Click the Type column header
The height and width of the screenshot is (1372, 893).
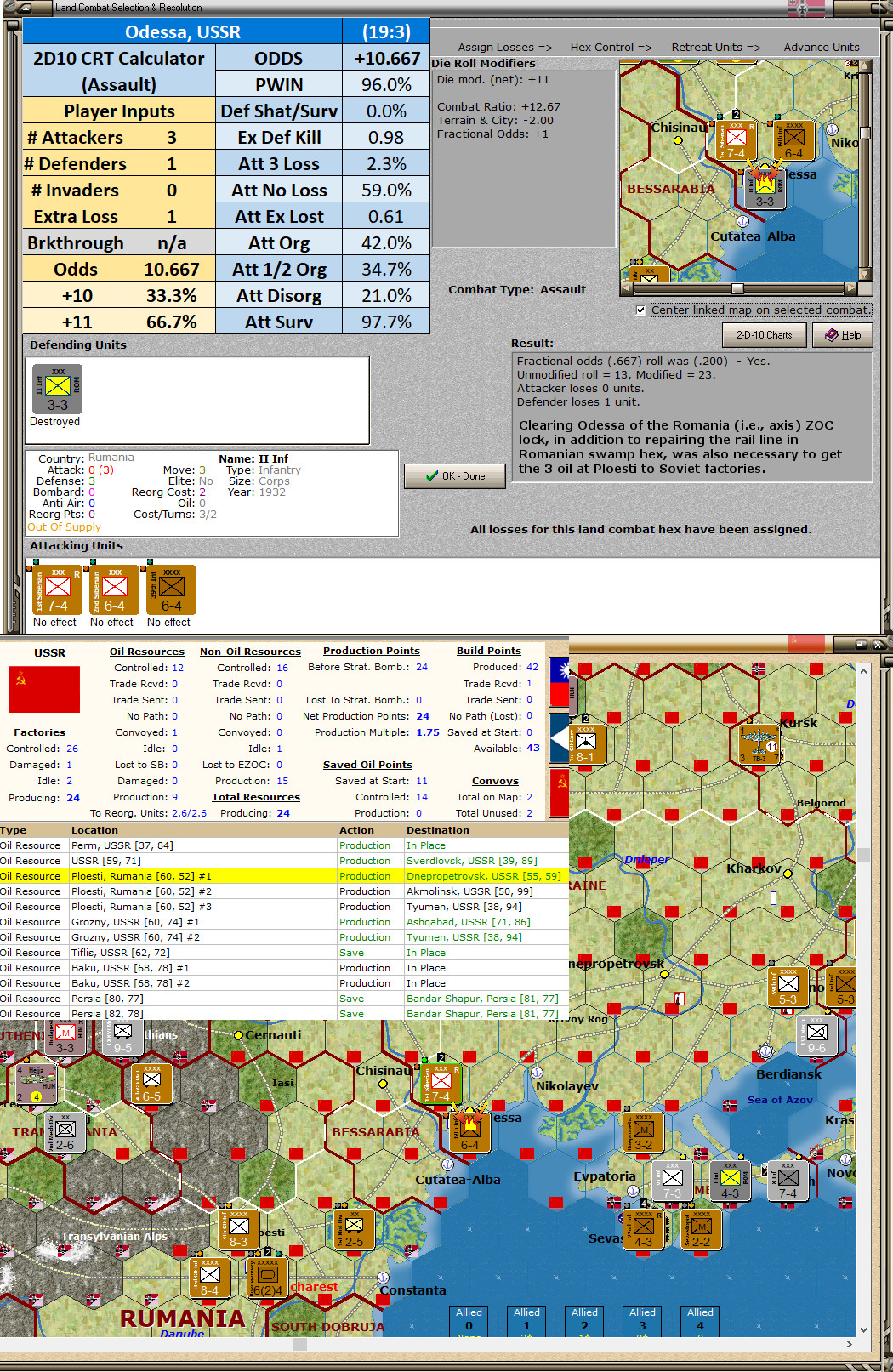14,830
